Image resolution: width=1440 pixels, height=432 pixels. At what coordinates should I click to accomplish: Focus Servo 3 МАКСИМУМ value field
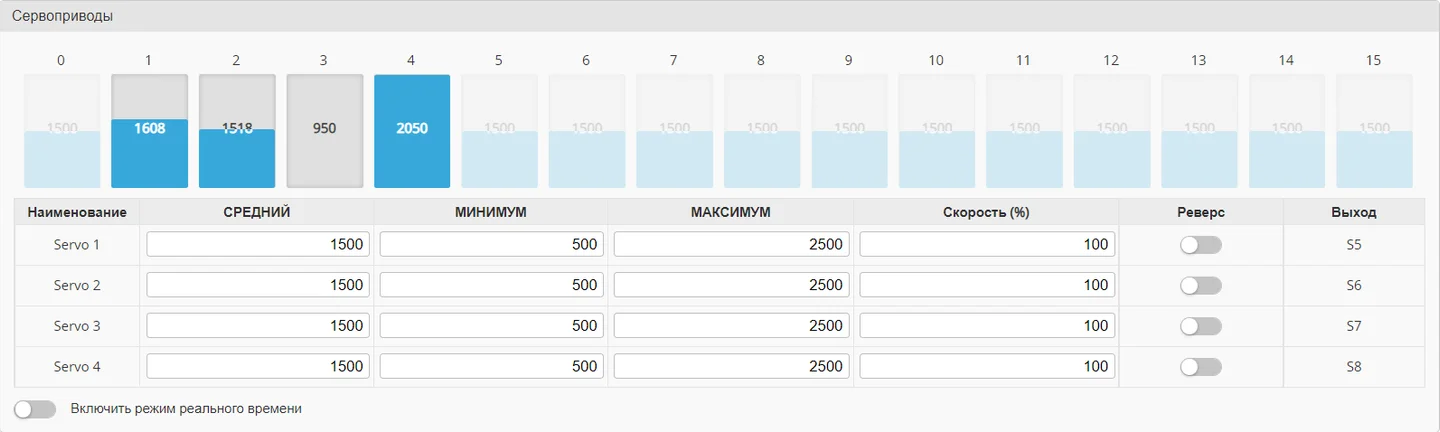coord(732,326)
